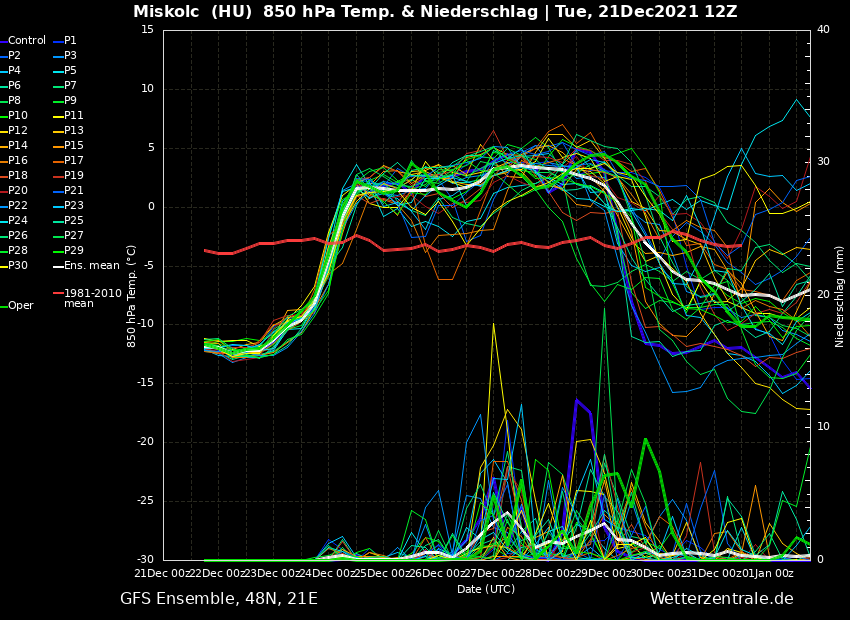
Task: Click the Control legend entry
Action: click(x=27, y=41)
